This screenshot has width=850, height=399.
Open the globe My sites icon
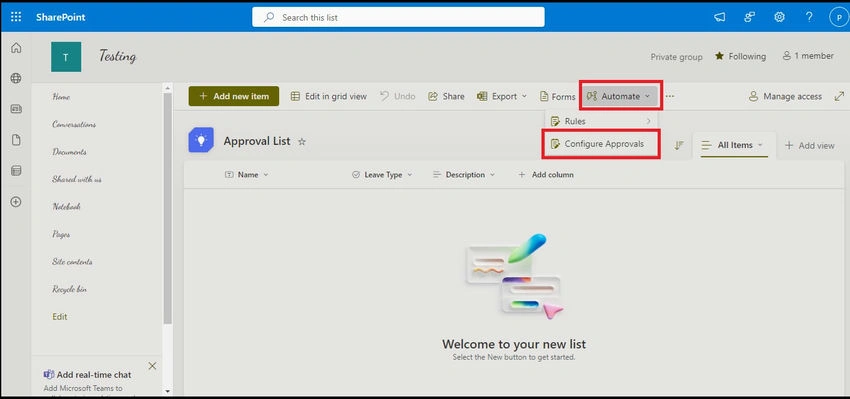[16, 79]
